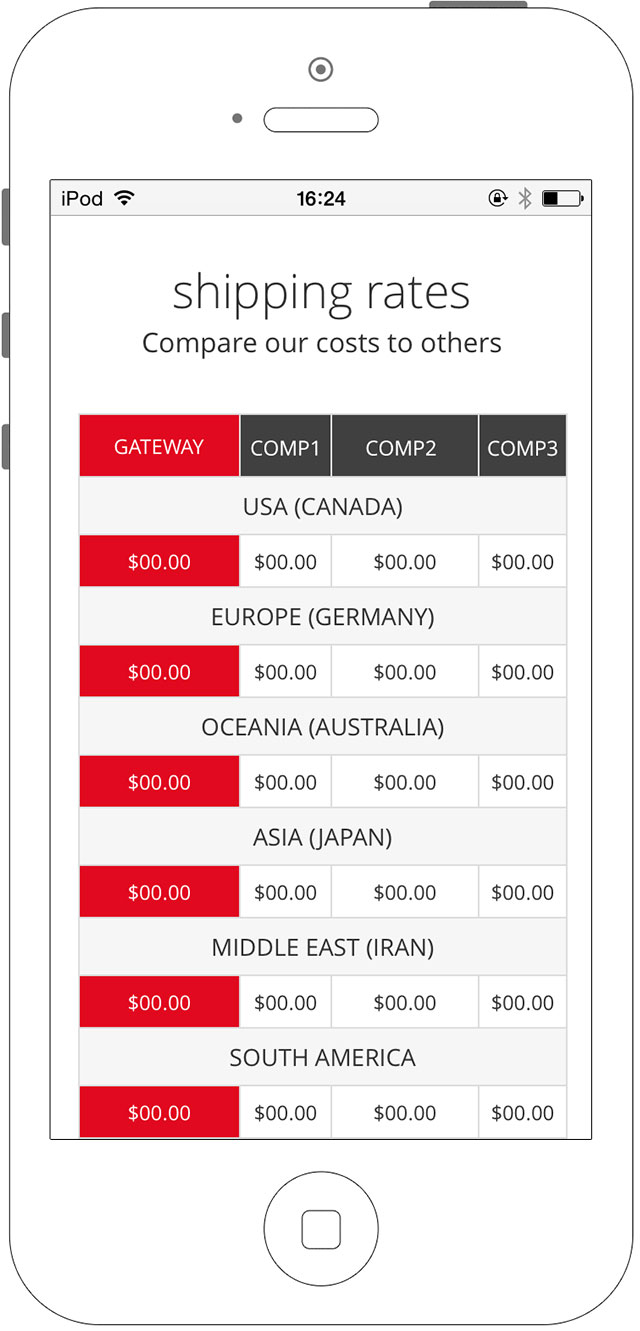The height and width of the screenshot is (1331, 640).
Task: Tap the phone's home button
Action: click(x=321, y=1229)
